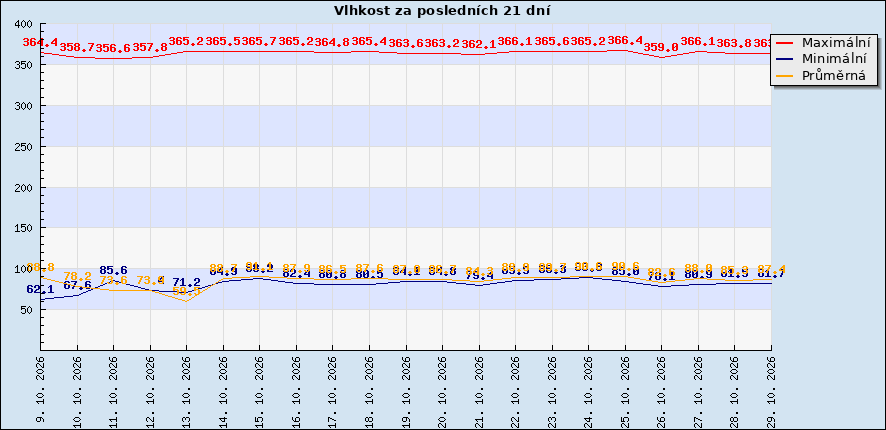Click the blue minimum value 71.2
The height and width of the screenshot is (430, 886).
point(186,282)
